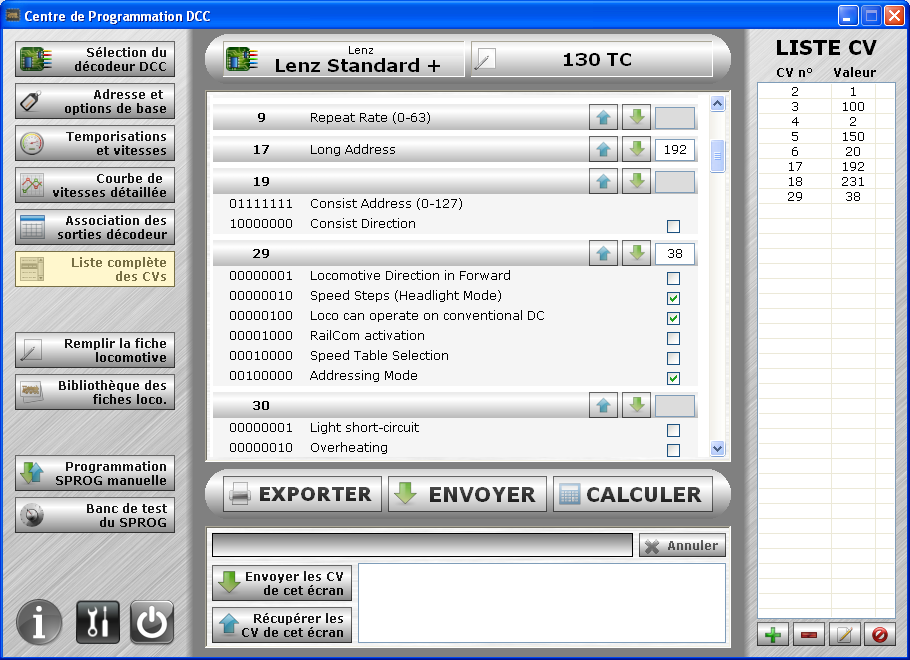The height and width of the screenshot is (660, 910).
Task: Click the programming progress bar
Action: coord(422,545)
